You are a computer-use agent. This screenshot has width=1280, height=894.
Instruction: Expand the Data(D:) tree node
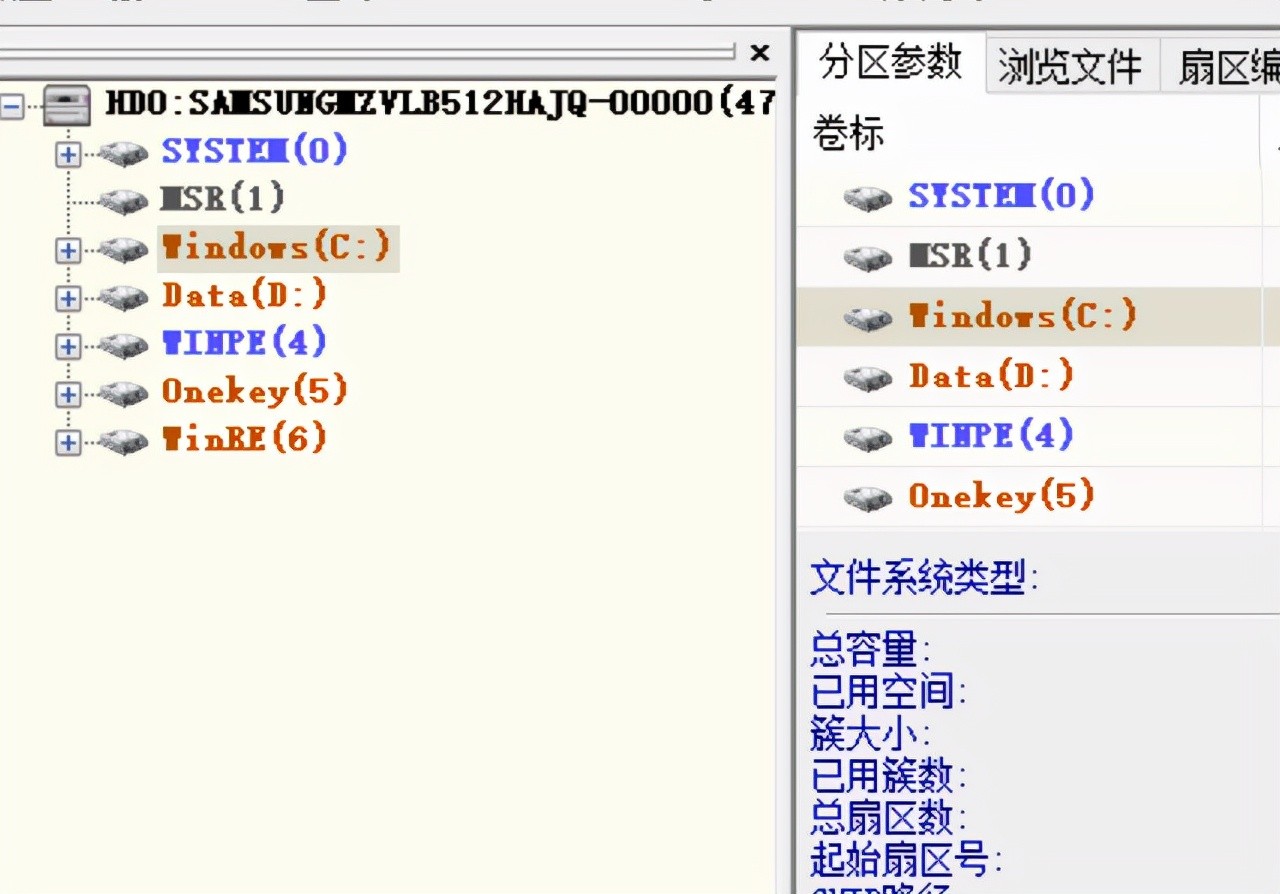click(68, 298)
